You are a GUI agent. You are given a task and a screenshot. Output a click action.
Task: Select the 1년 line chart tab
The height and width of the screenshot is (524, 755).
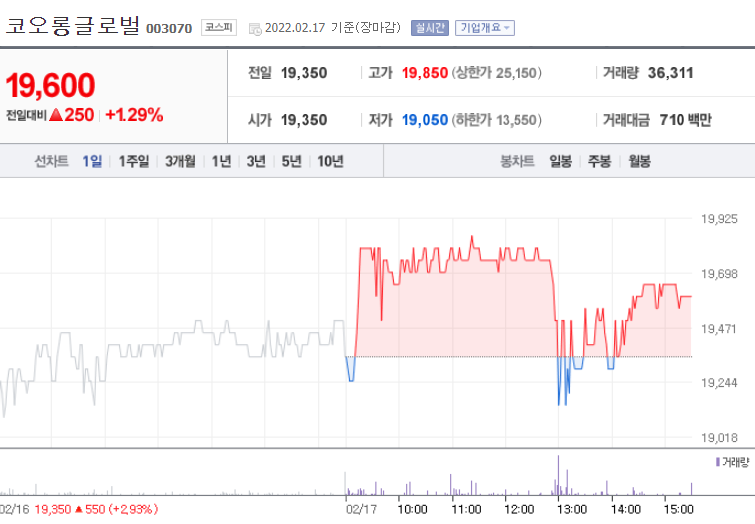click(221, 161)
